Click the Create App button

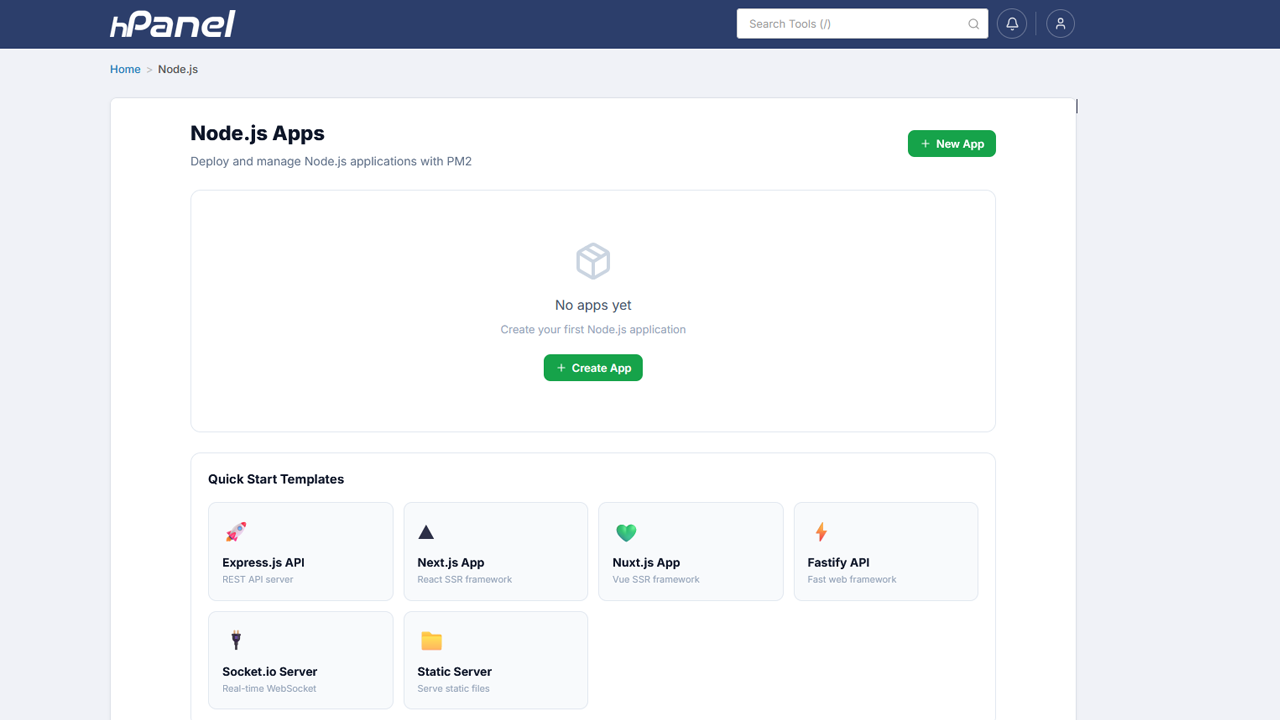593,368
